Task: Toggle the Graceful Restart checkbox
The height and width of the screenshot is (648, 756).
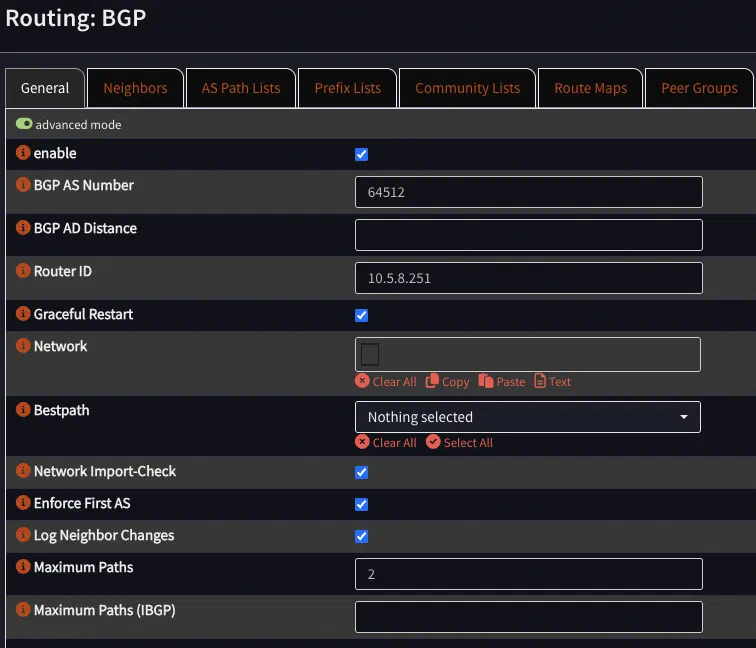Action: tap(361, 315)
